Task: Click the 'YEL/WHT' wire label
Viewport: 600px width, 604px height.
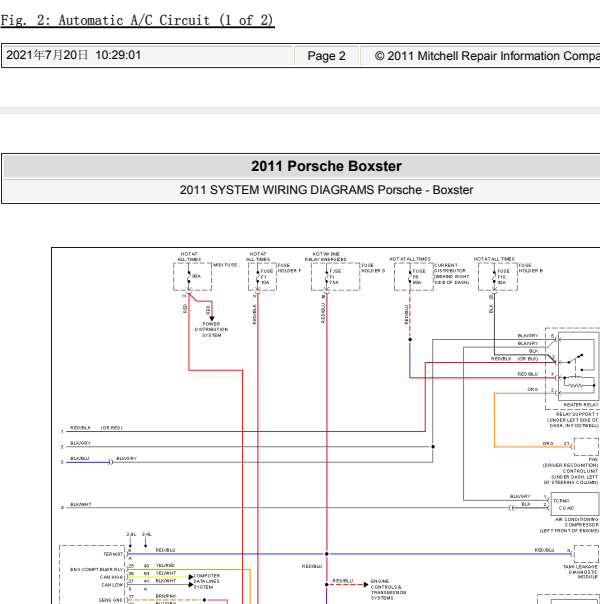Action: coord(166,573)
